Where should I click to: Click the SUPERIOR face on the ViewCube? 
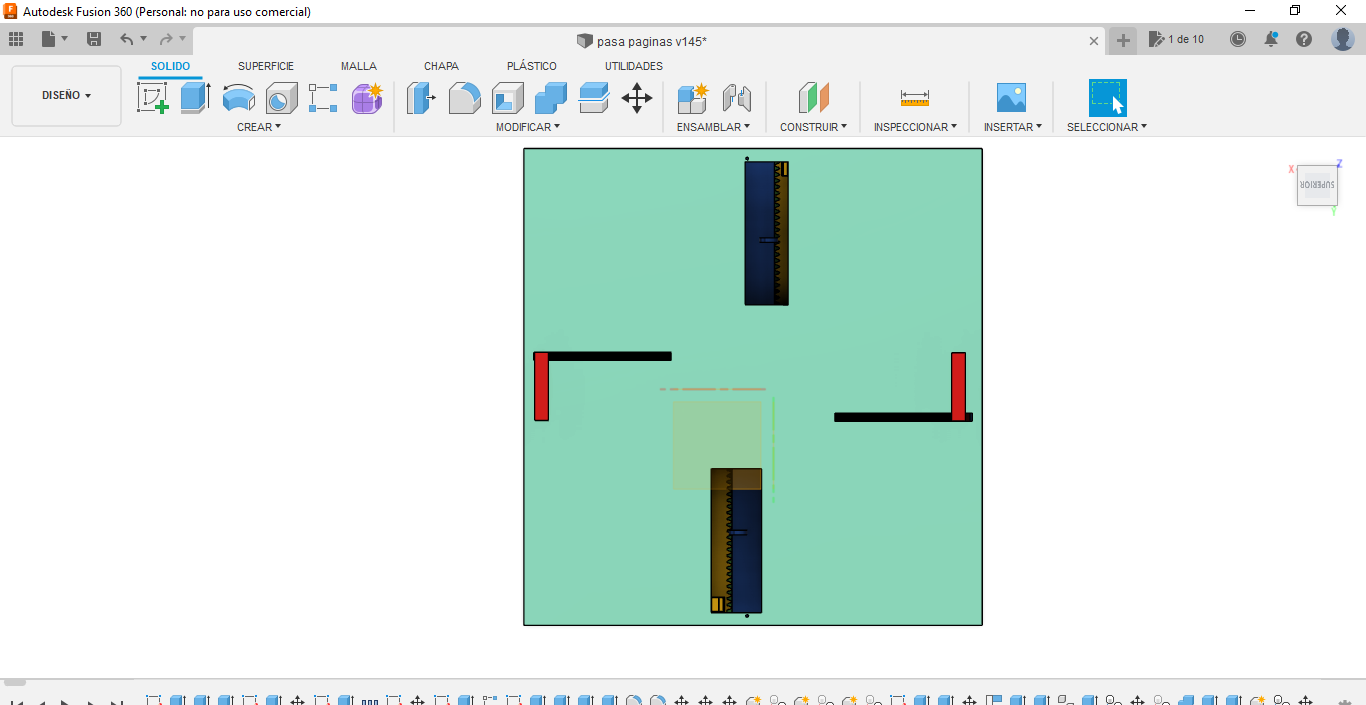tap(1317, 185)
